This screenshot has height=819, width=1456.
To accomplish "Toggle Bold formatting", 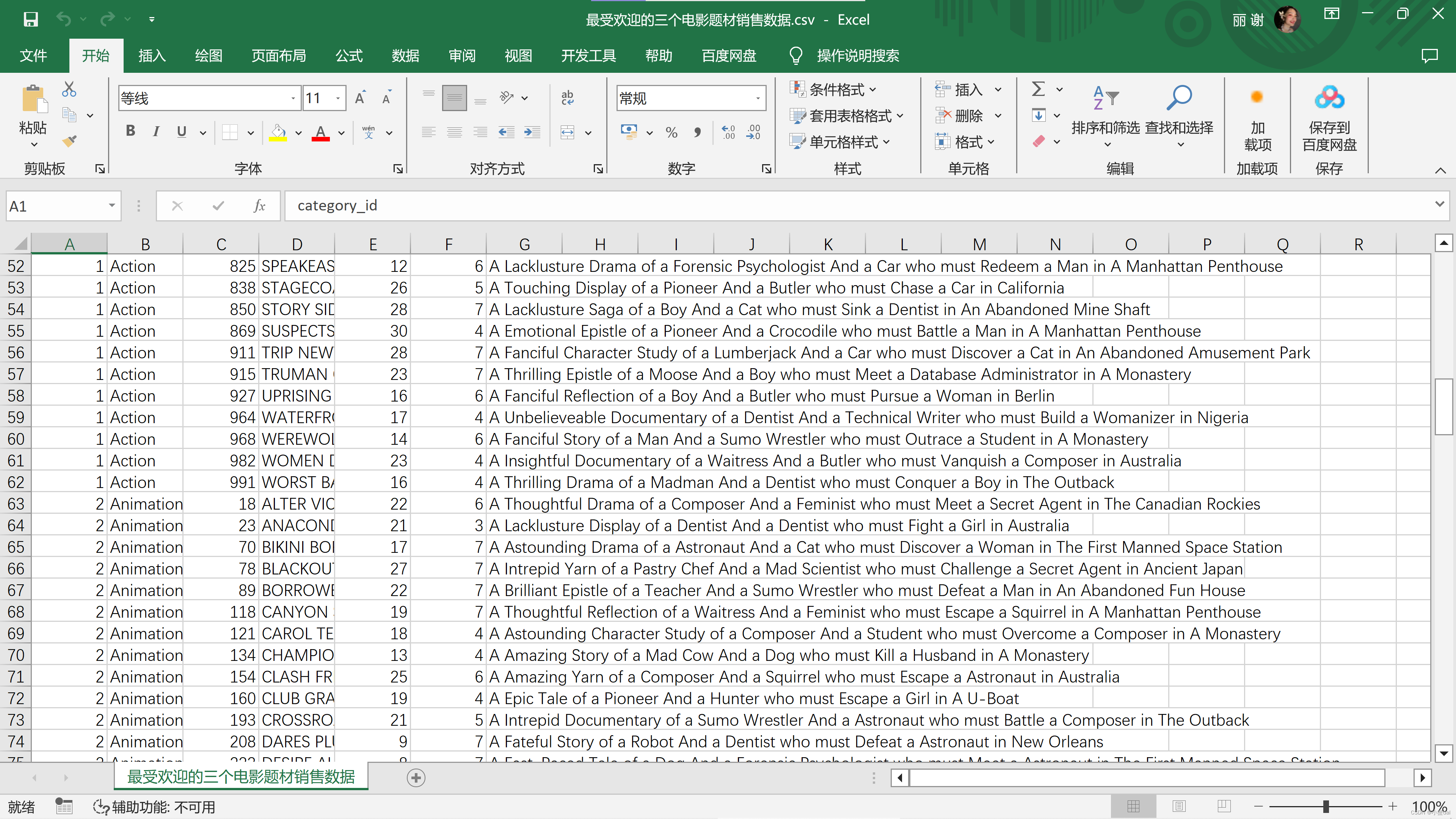I will tap(130, 131).
